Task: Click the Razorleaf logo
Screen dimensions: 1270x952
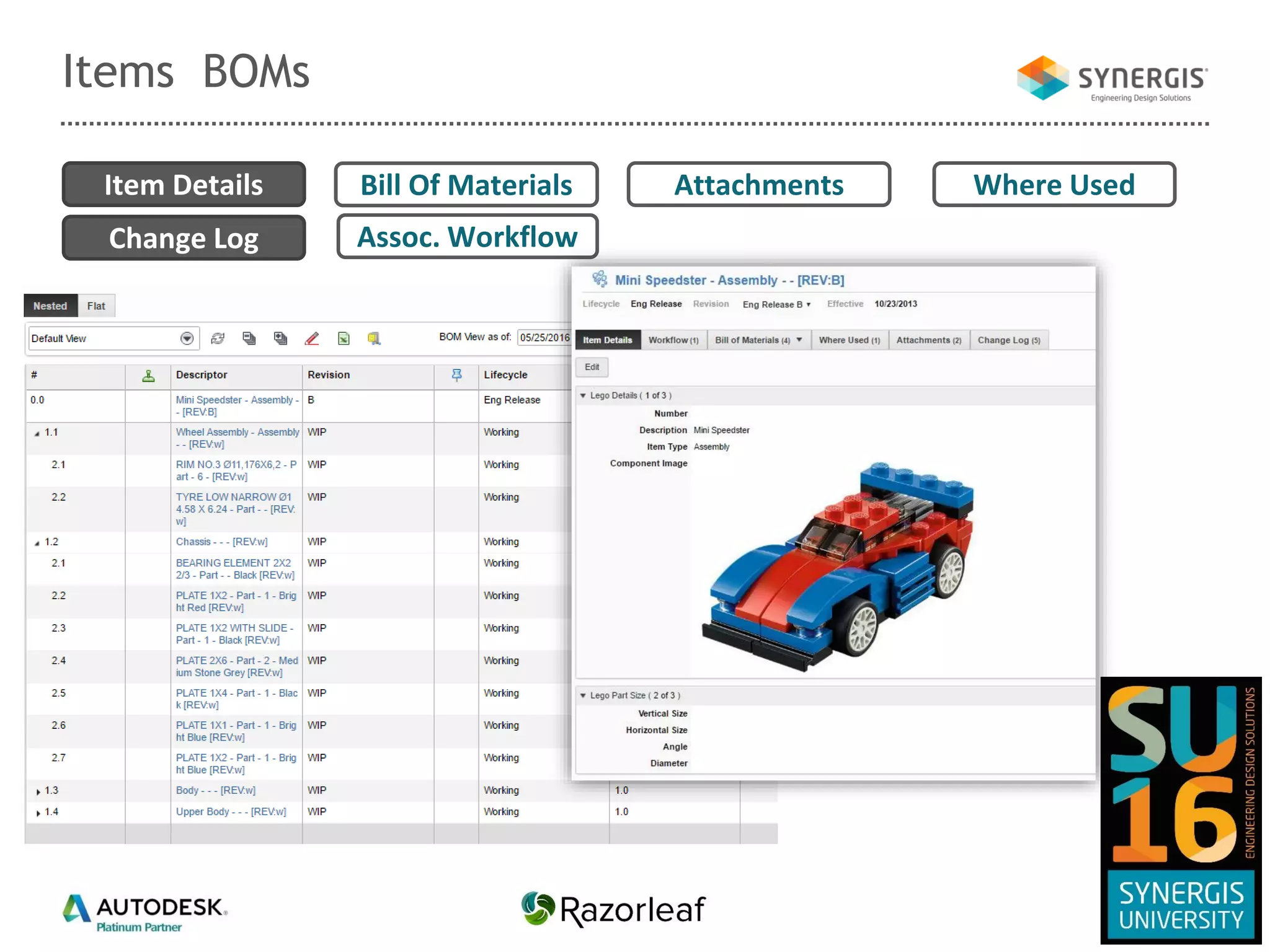Action: [613, 909]
